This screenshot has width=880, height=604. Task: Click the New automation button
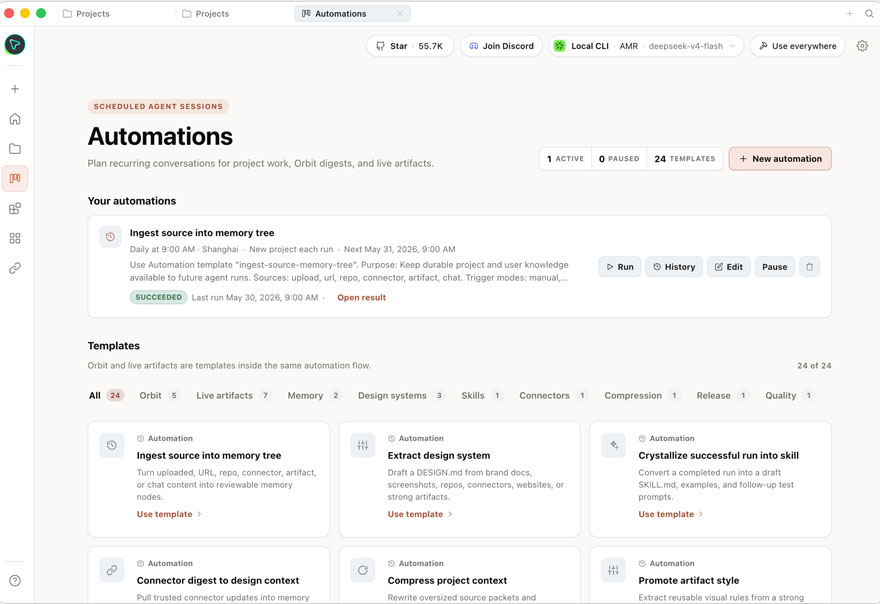point(780,159)
